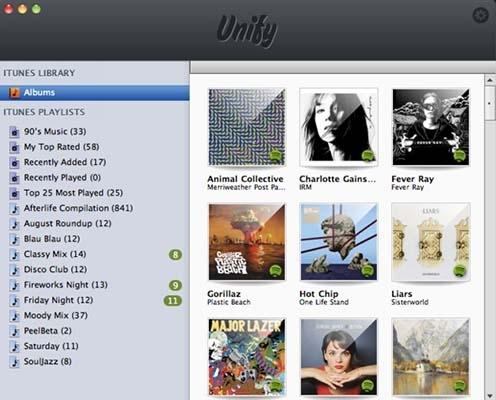Click the scrollbar up arrow

(x=490, y=80)
